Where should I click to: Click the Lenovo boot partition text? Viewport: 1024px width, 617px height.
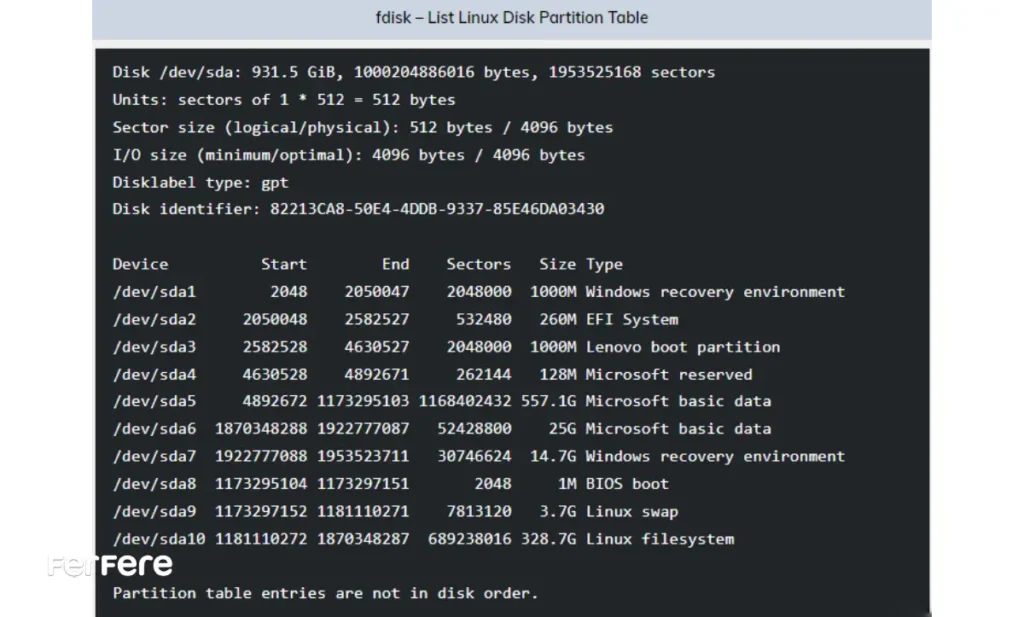(682, 347)
